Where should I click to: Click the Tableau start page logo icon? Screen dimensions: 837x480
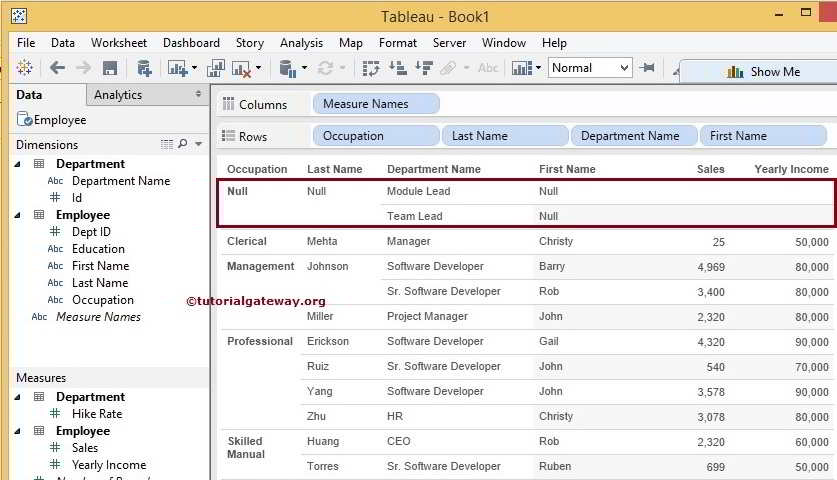tap(24, 68)
